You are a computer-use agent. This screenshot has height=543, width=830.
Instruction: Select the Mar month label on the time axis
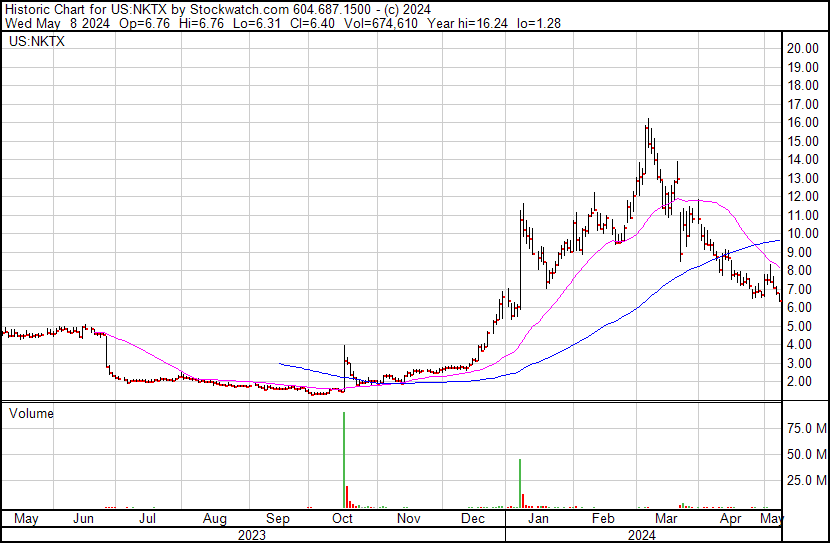tap(667, 519)
